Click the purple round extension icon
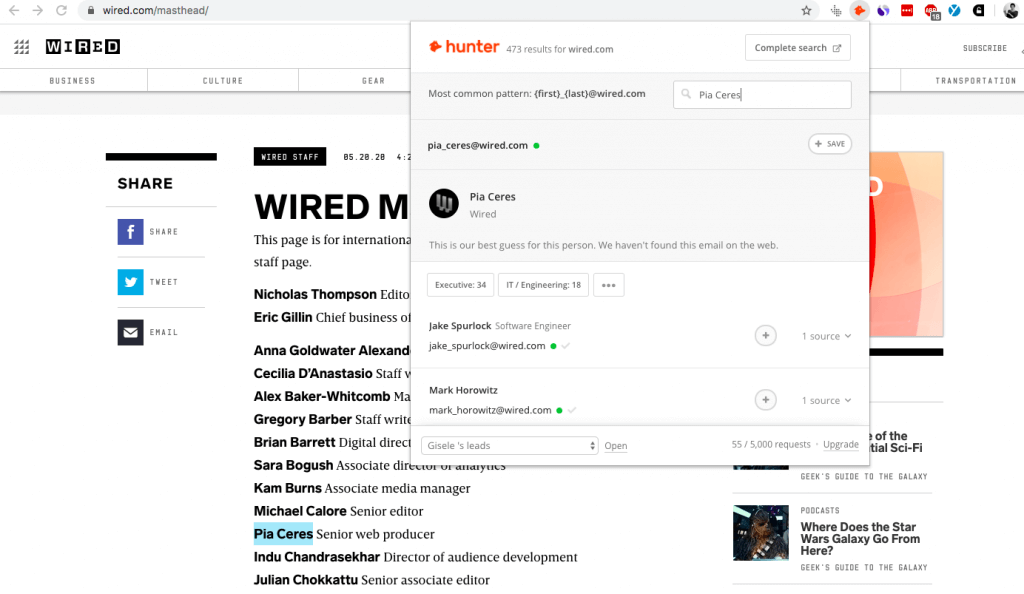This screenshot has height=594, width=1024. coord(883,10)
